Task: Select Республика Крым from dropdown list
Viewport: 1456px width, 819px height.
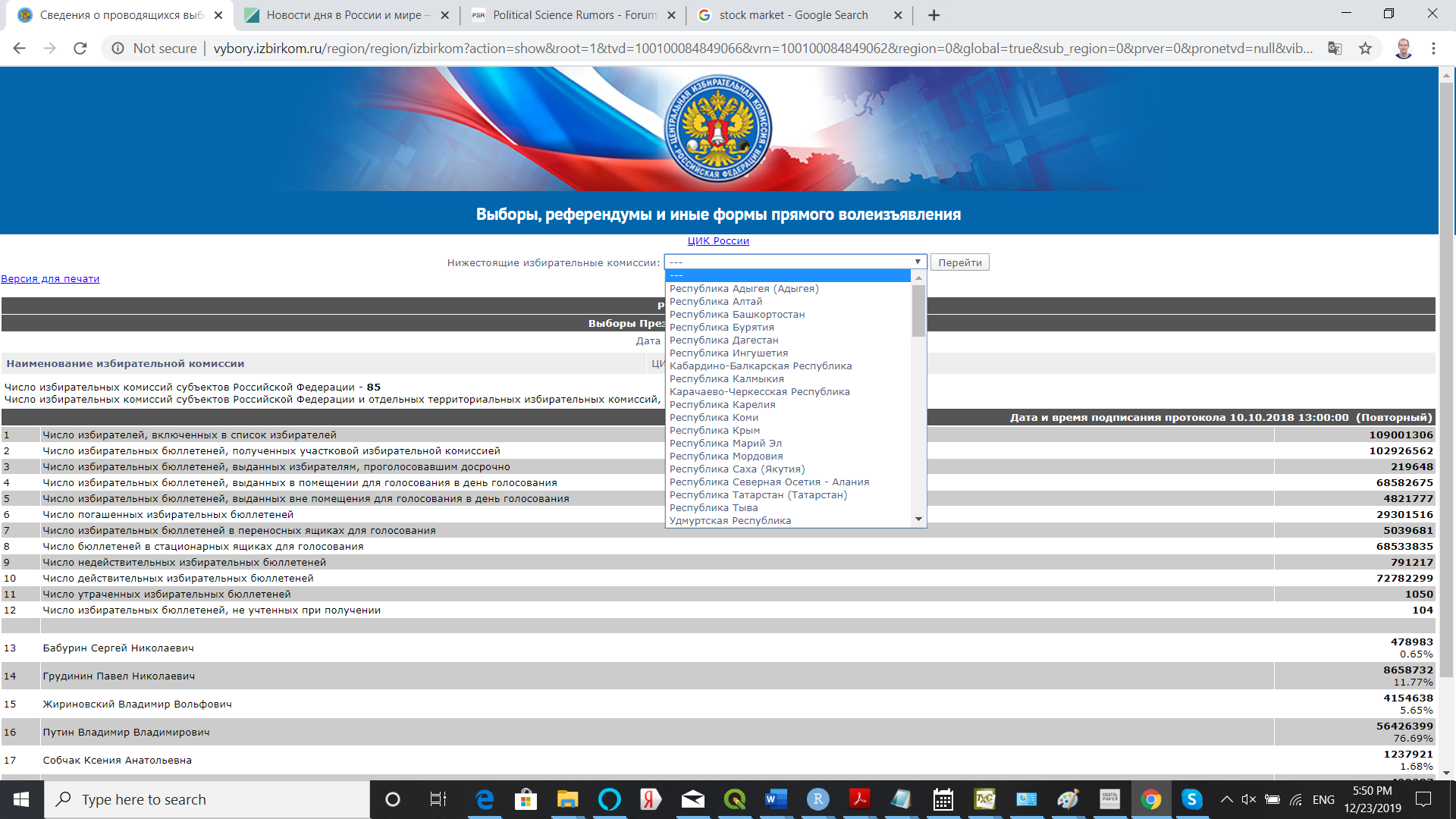Action: pos(714,431)
